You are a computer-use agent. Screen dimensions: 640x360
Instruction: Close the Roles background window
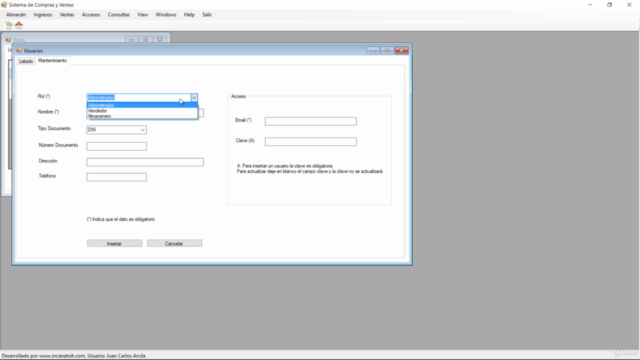pos(160,40)
